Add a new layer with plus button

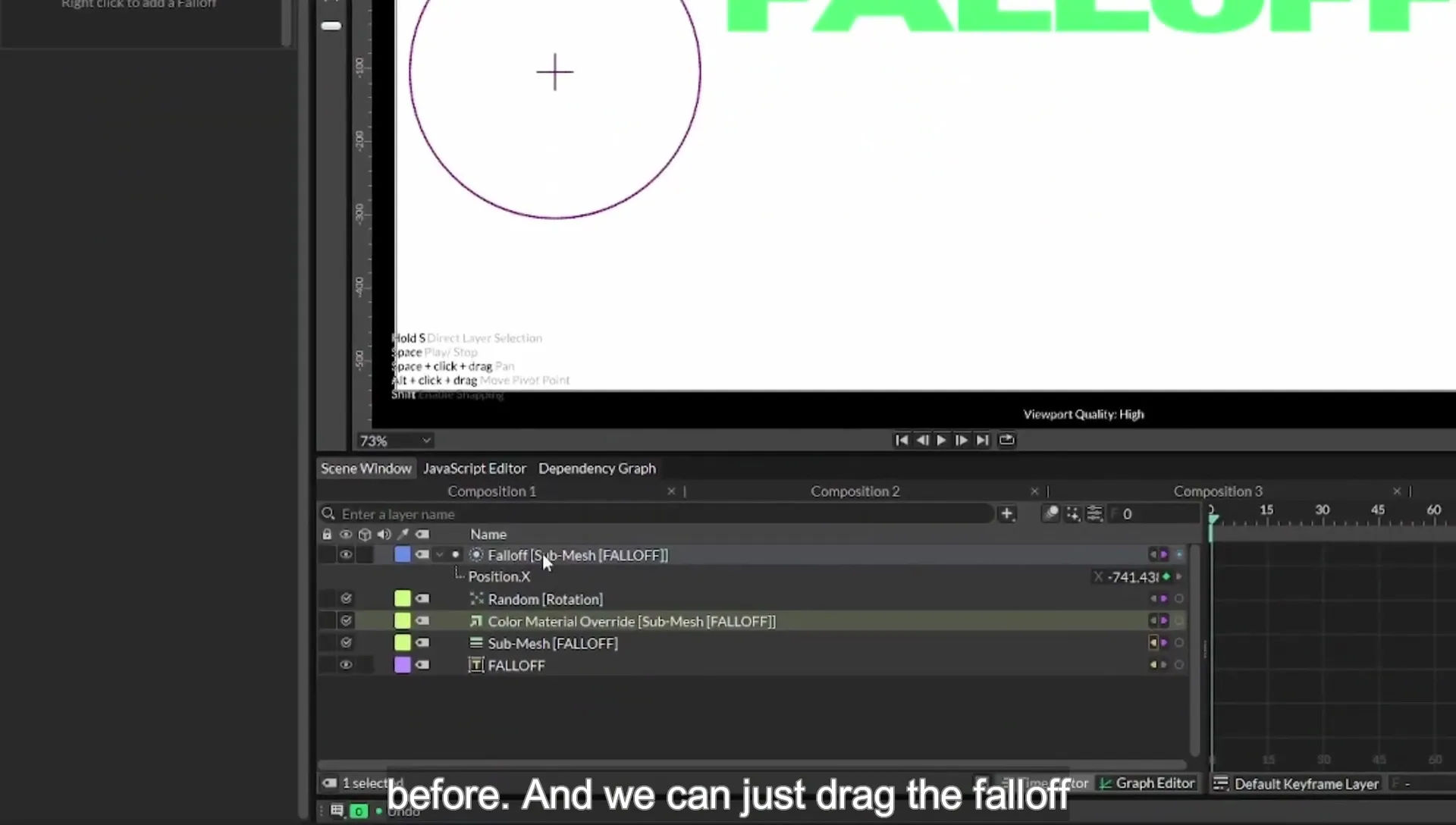tap(1006, 514)
